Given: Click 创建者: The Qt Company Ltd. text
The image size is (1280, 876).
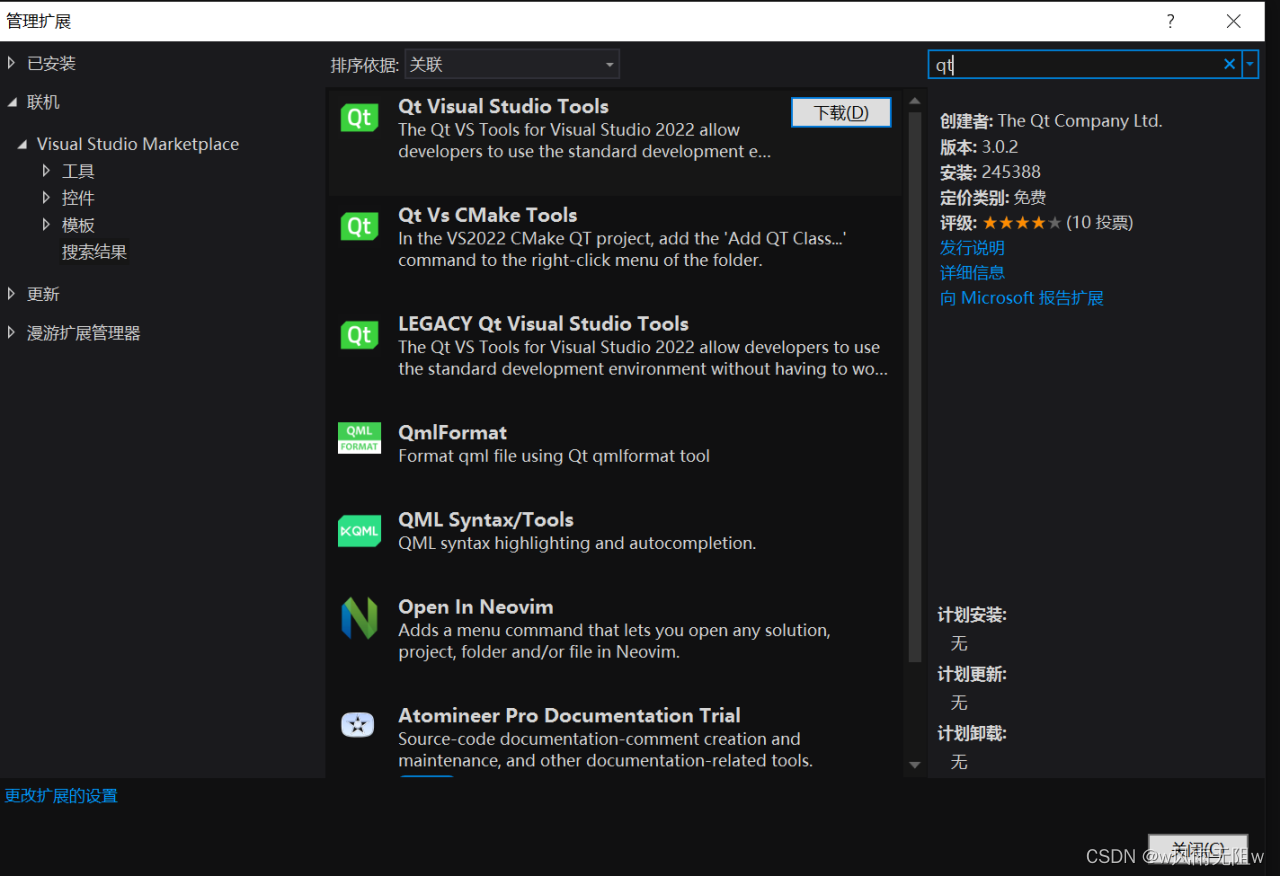Looking at the screenshot, I should (x=1051, y=121).
